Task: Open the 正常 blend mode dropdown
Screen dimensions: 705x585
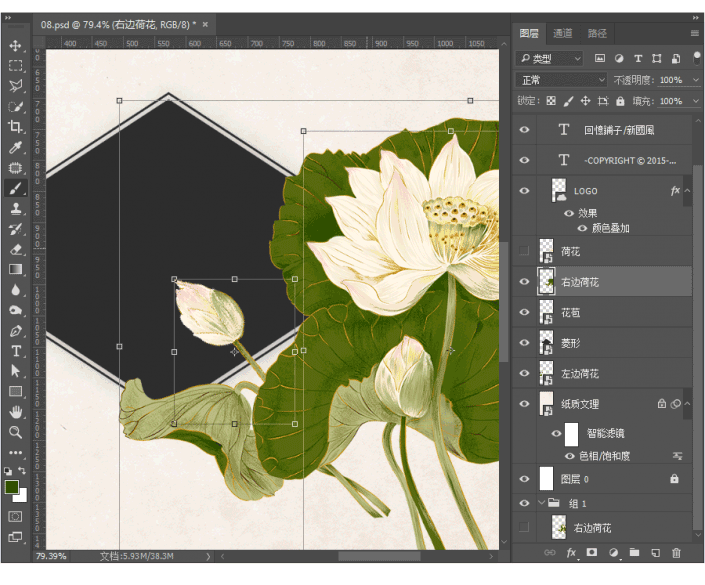Action: tap(561, 80)
